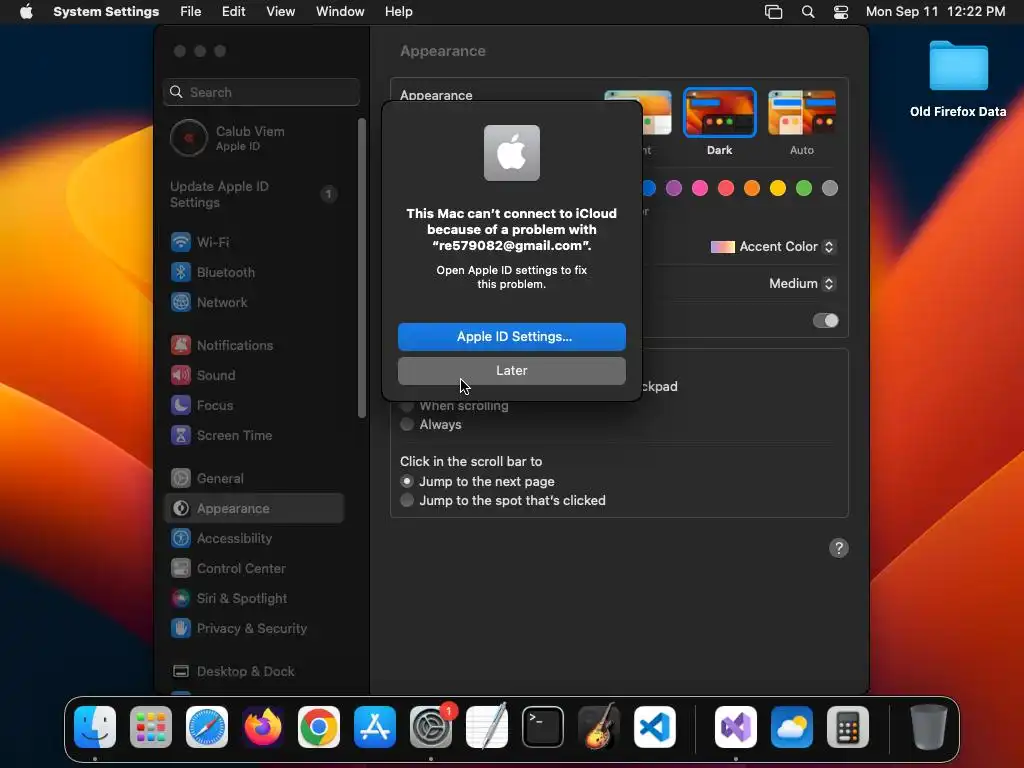Open Calculator from the Dock
The image size is (1024, 768).
click(848, 727)
